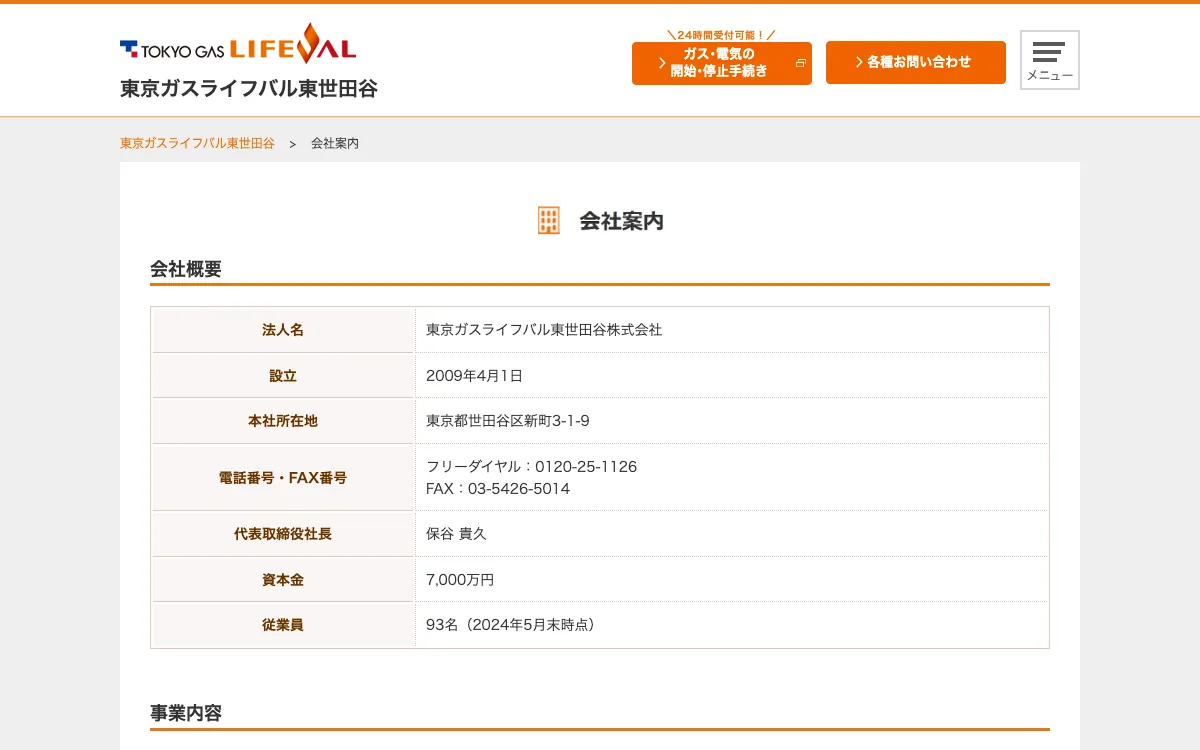Click the orange building icon beside 会社案内
1200x750 pixels.
click(549, 221)
